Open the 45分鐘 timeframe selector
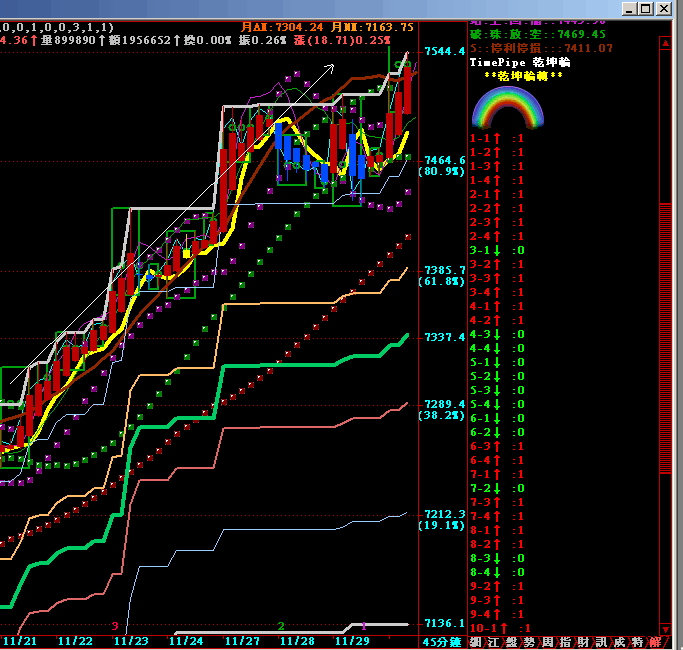 (x=442, y=641)
